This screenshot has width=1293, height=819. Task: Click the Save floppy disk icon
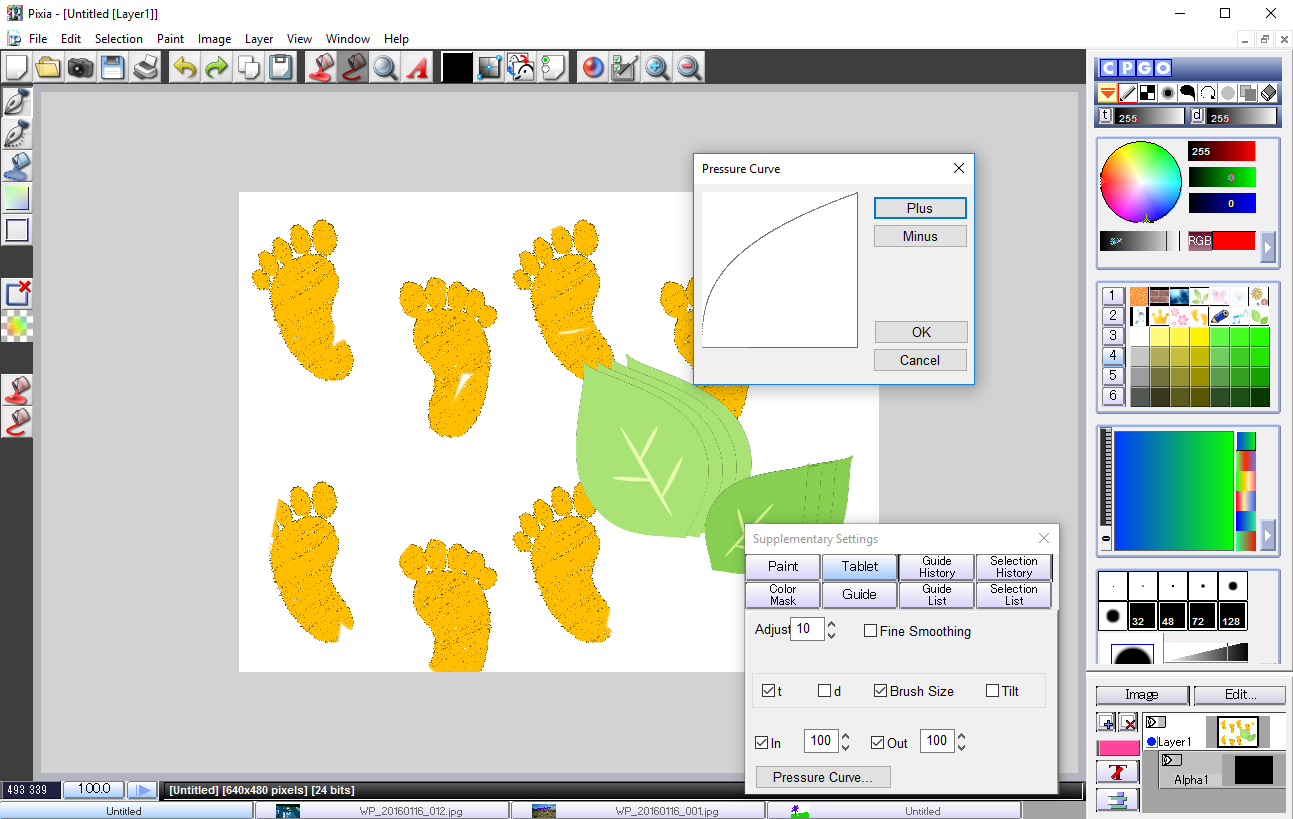click(x=112, y=68)
